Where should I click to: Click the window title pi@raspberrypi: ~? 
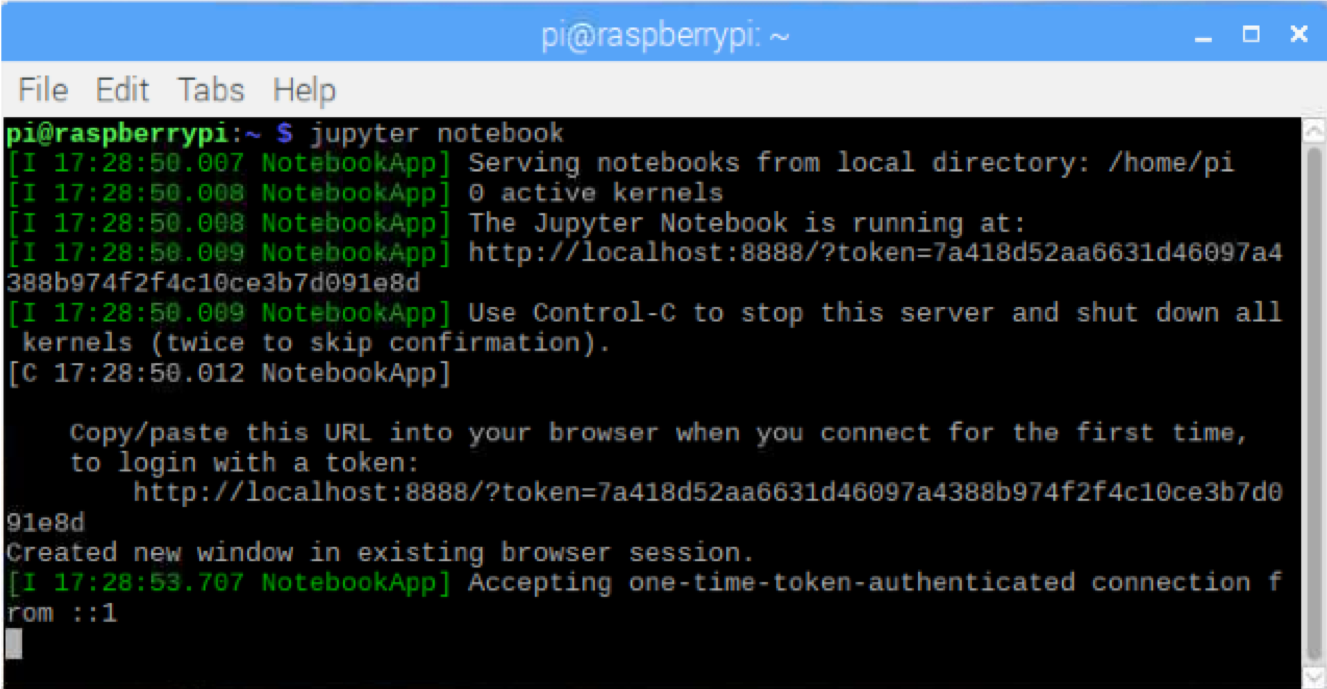(666, 36)
